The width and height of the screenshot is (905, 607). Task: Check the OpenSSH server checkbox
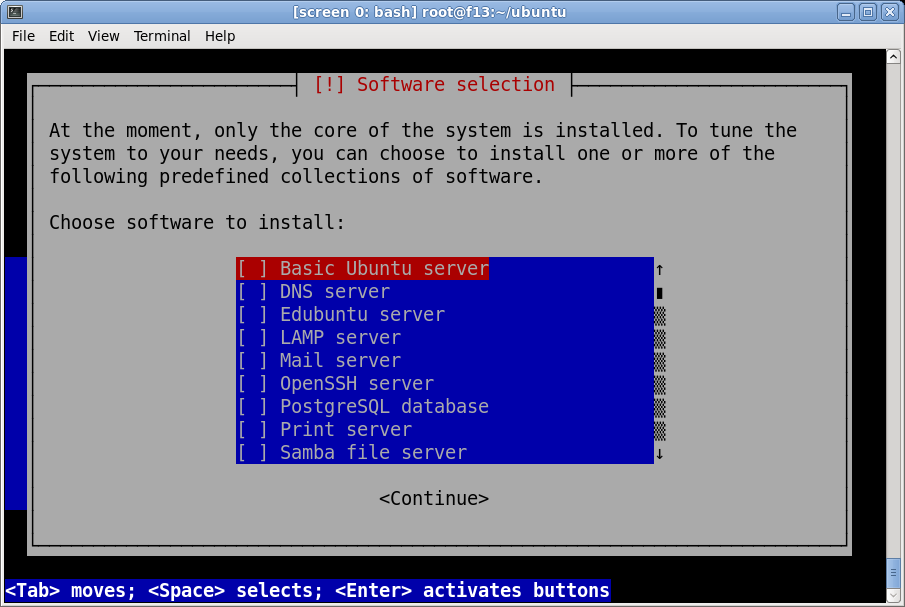[x=253, y=384]
